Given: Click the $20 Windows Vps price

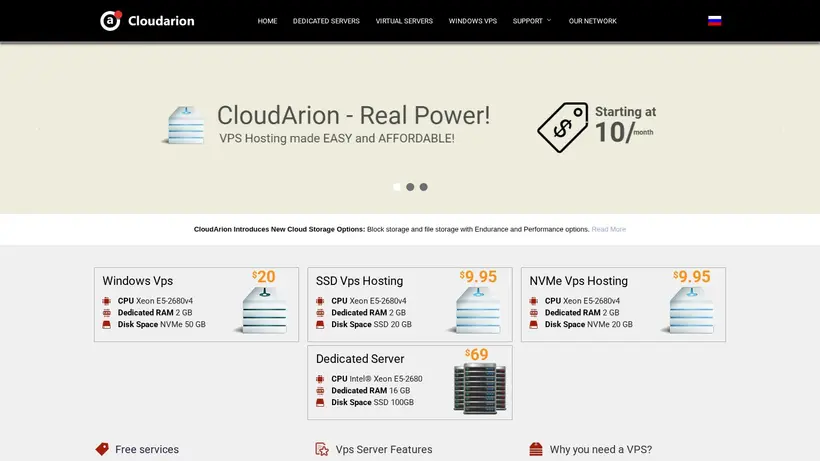Looking at the screenshot, I should (264, 276).
